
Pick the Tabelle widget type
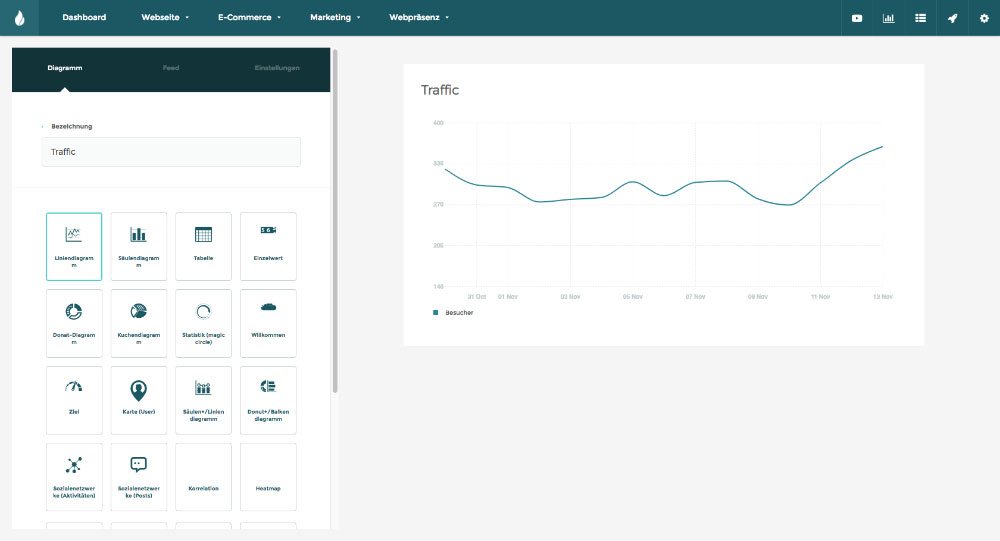click(203, 246)
